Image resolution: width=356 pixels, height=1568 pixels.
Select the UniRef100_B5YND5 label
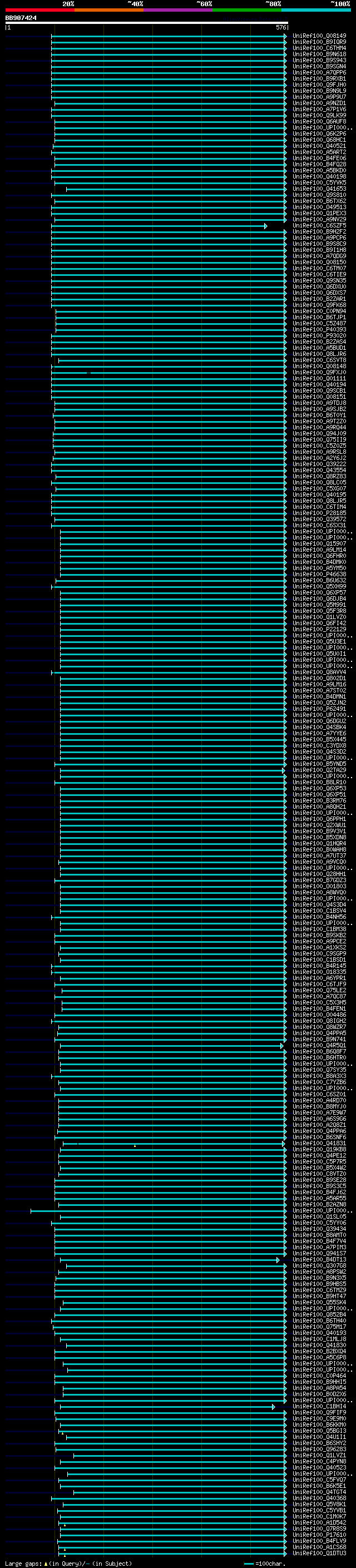[x=319, y=764]
